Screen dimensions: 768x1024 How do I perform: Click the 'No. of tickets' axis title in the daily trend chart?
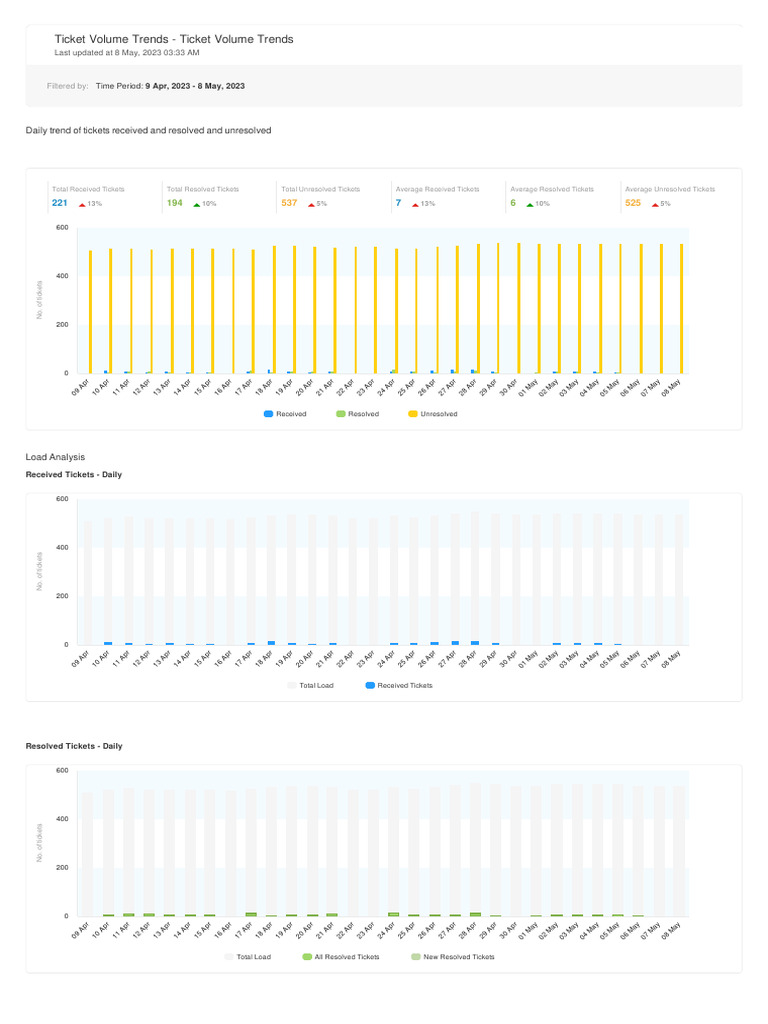(x=39, y=300)
